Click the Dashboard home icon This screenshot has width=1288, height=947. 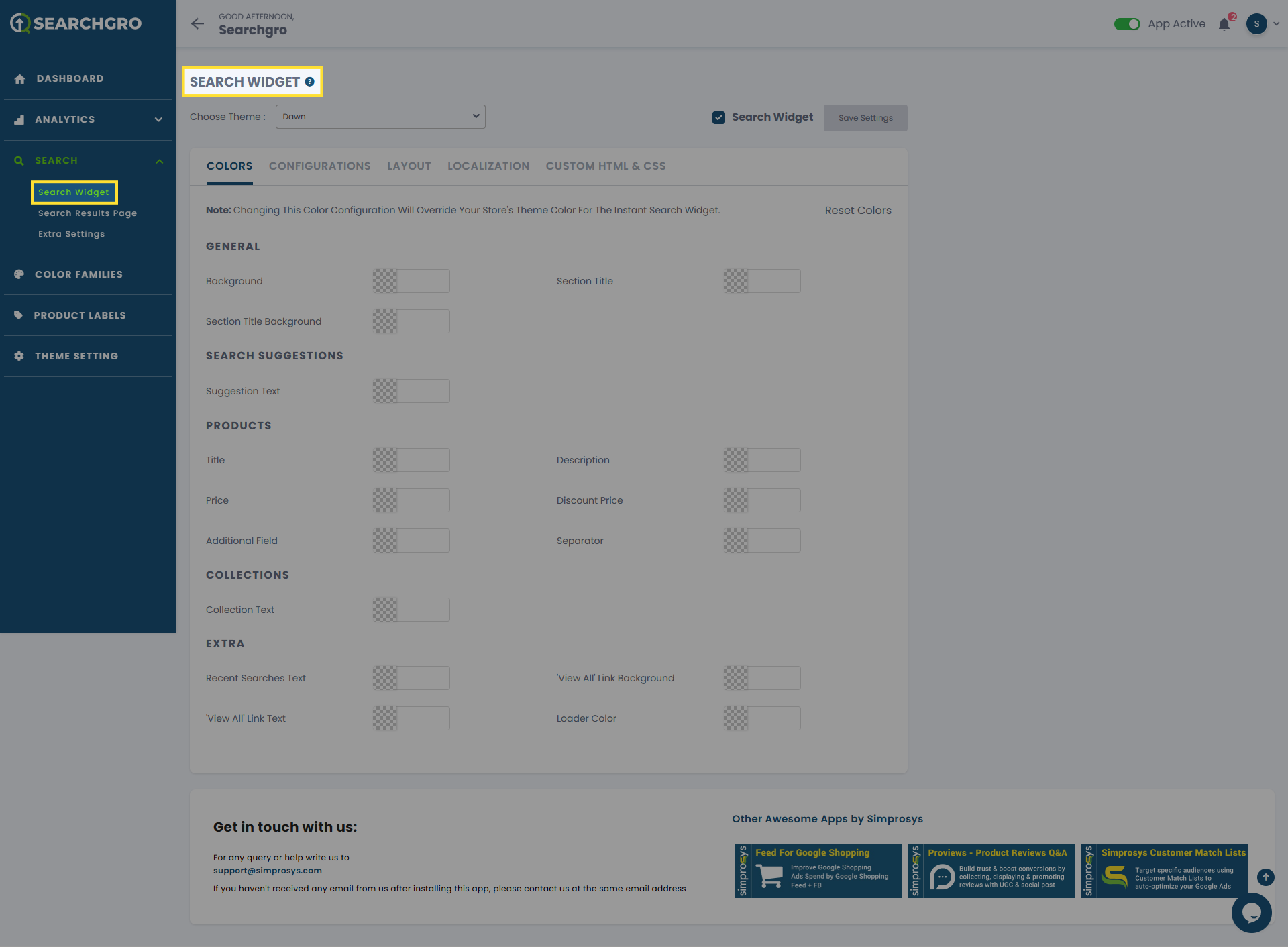tap(19, 79)
